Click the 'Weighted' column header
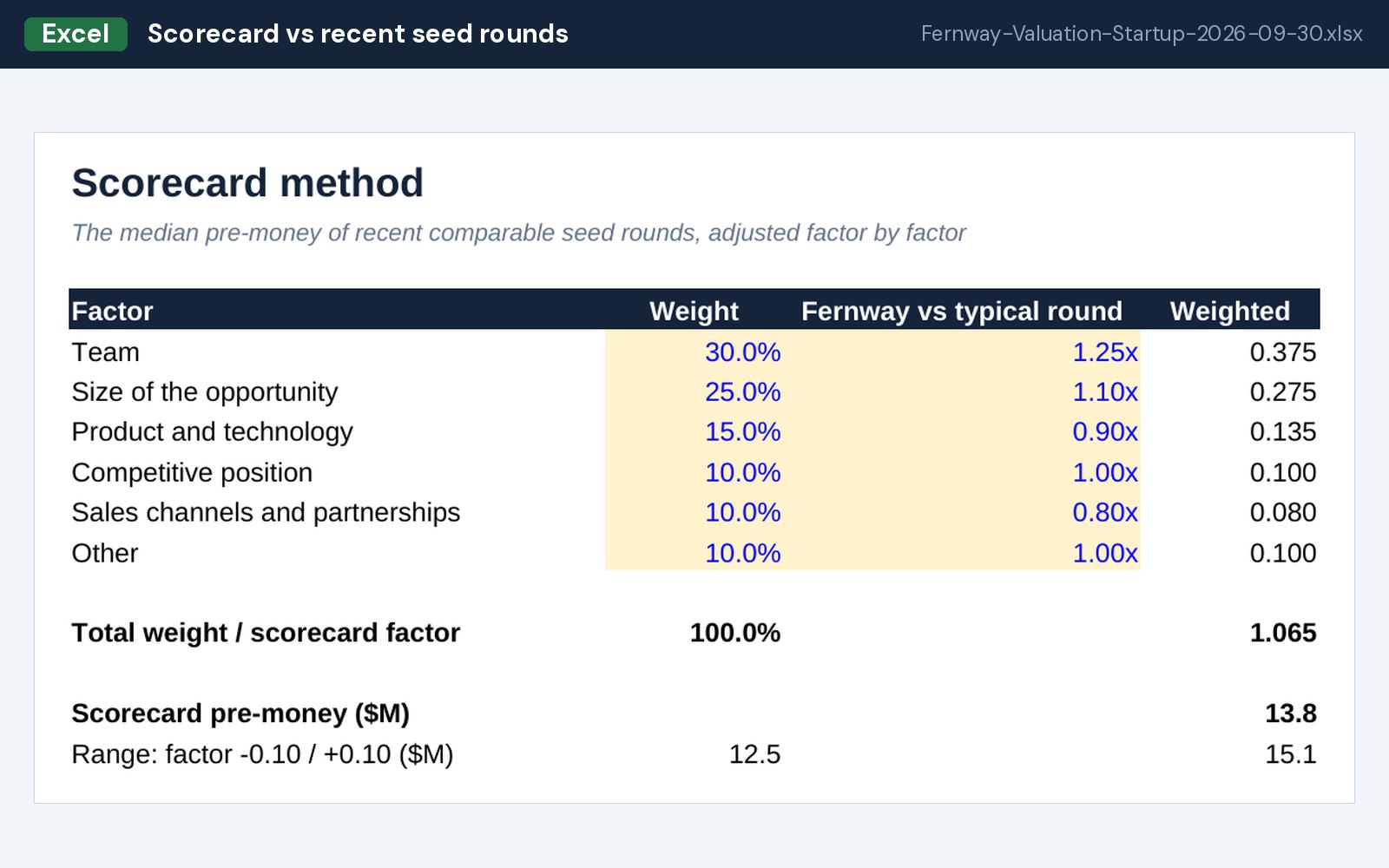The height and width of the screenshot is (868, 1389). [x=1229, y=311]
